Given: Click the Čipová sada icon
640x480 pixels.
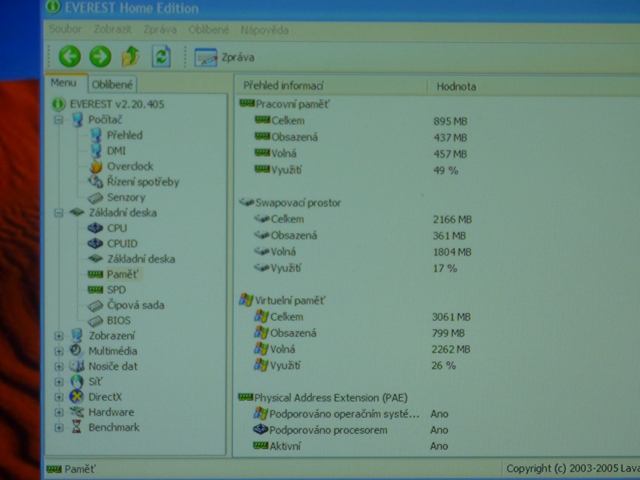Looking at the screenshot, I should [95, 305].
